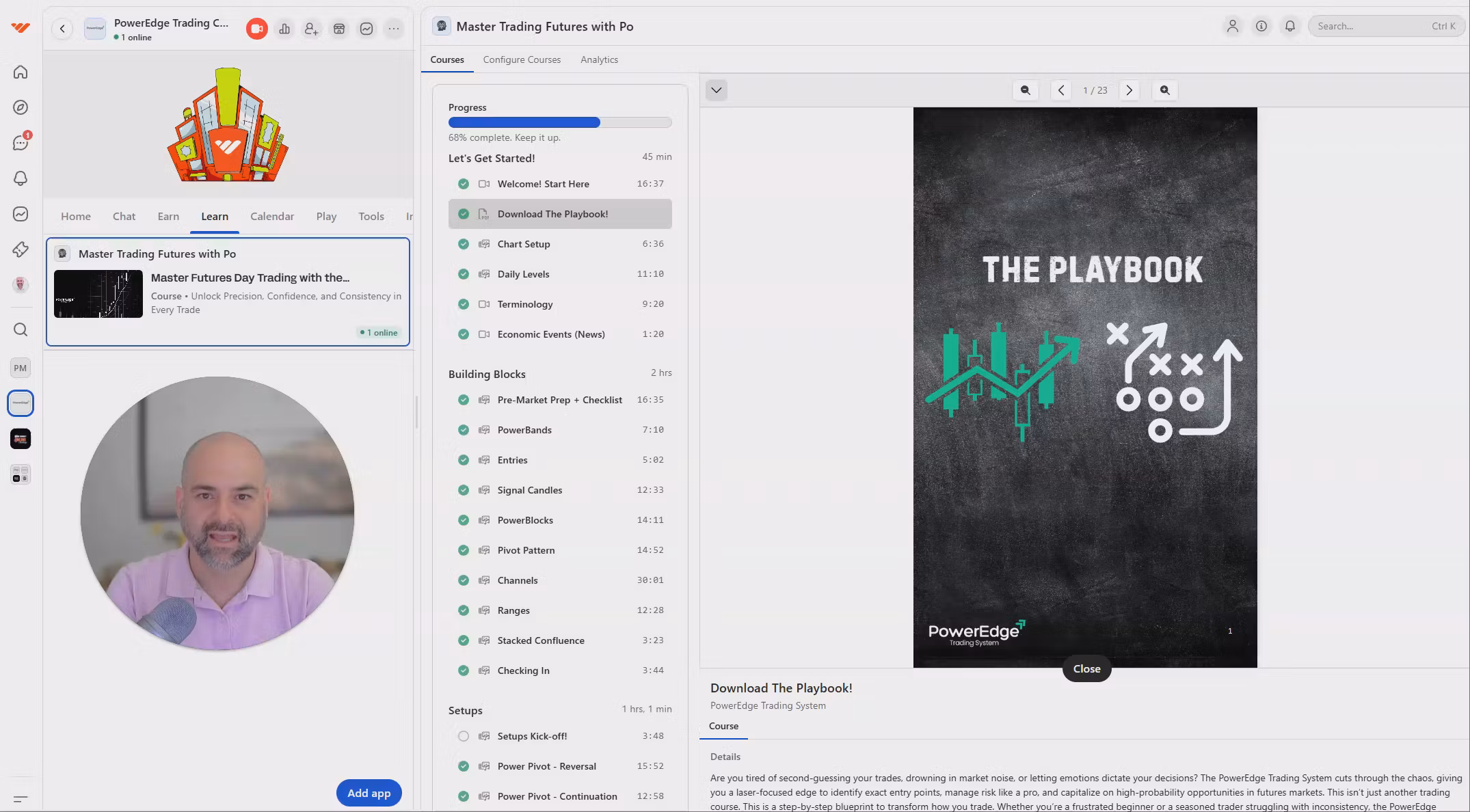Click the course Progress bar

559,122
